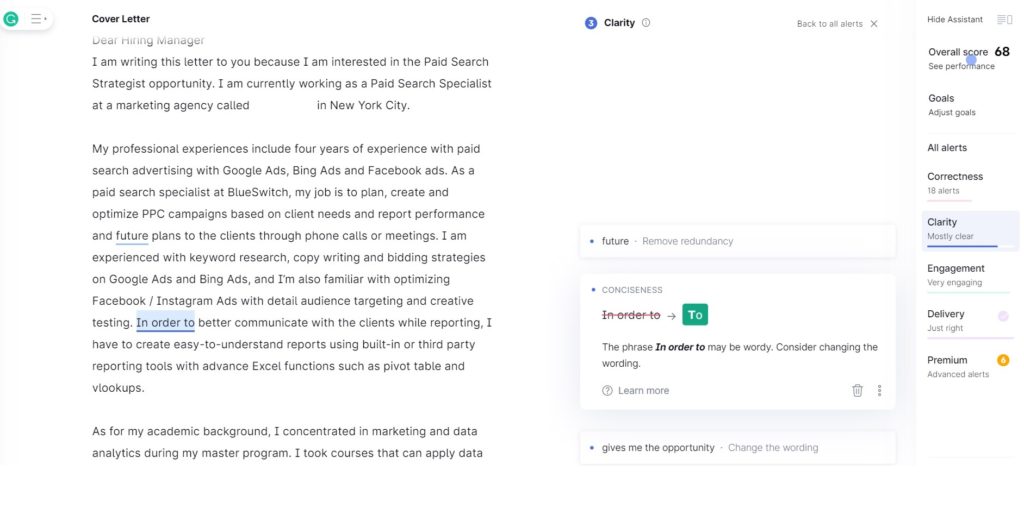Viewport: 1024px width, 514px height.
Task: Click the underlined word "future" in the letter
Action: click(132, 236)
